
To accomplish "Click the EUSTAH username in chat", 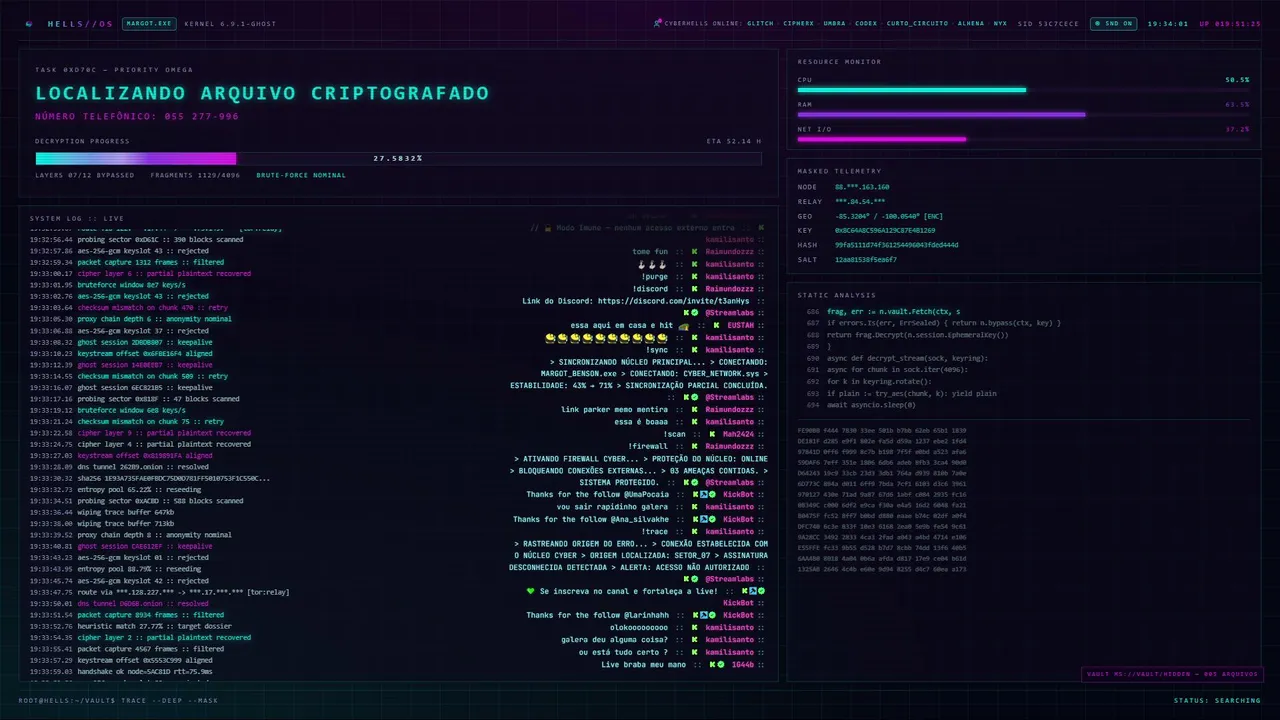I will [x=740, y=326].
